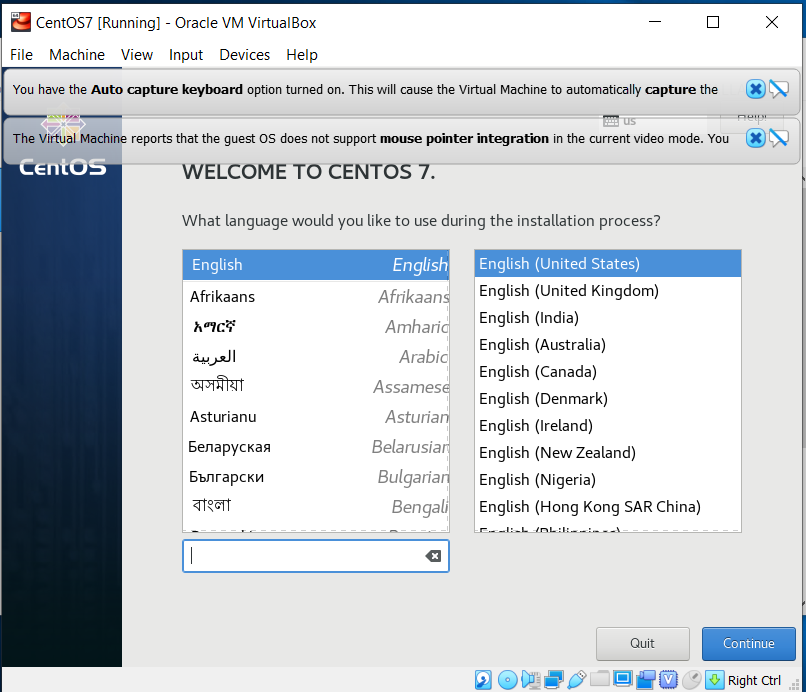
Task: Select the Amharic language row
Action: tap(316, 326)
